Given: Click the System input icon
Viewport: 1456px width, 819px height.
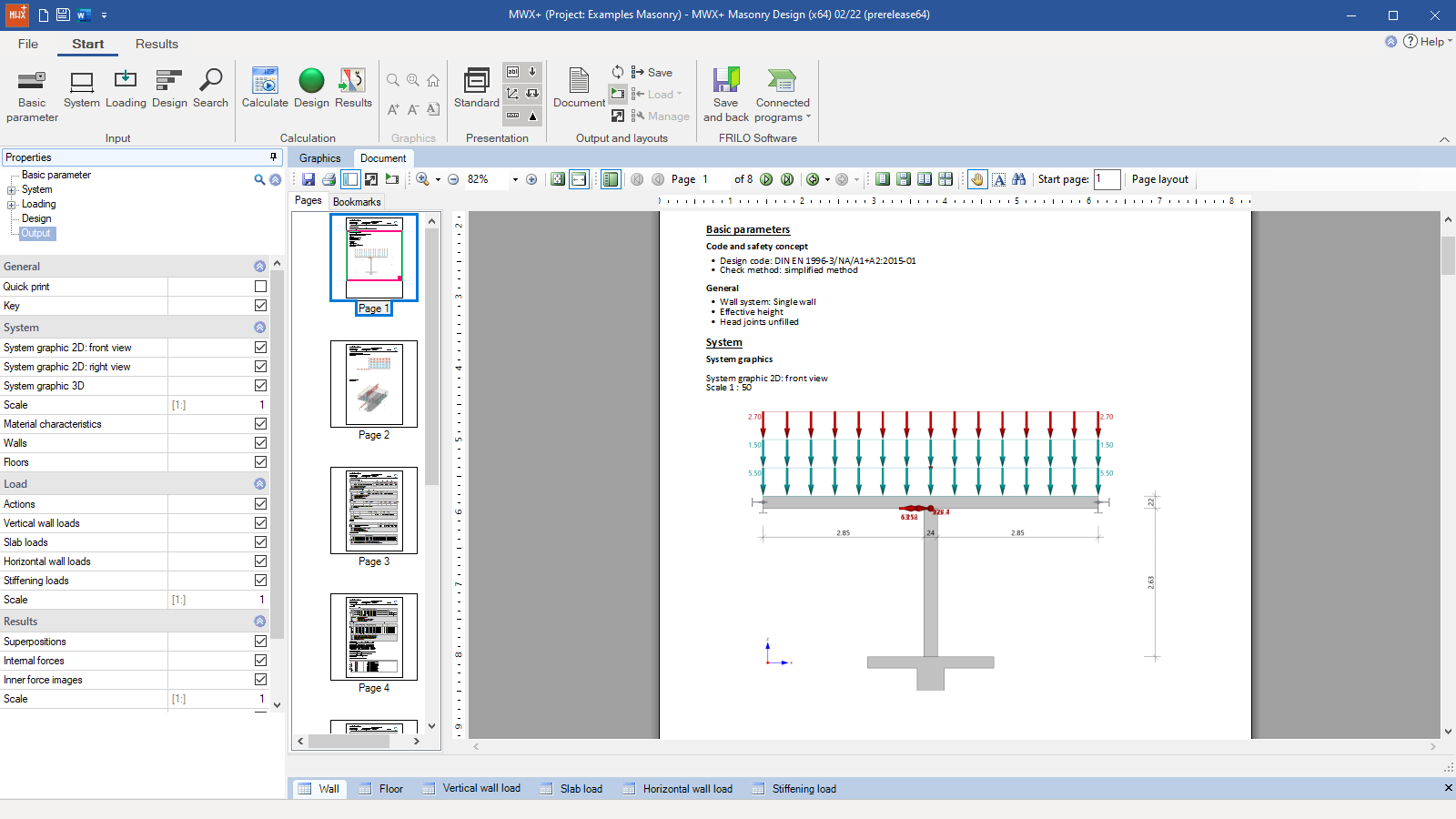Looking at the screenshot, I should click(x=82, y=89).
